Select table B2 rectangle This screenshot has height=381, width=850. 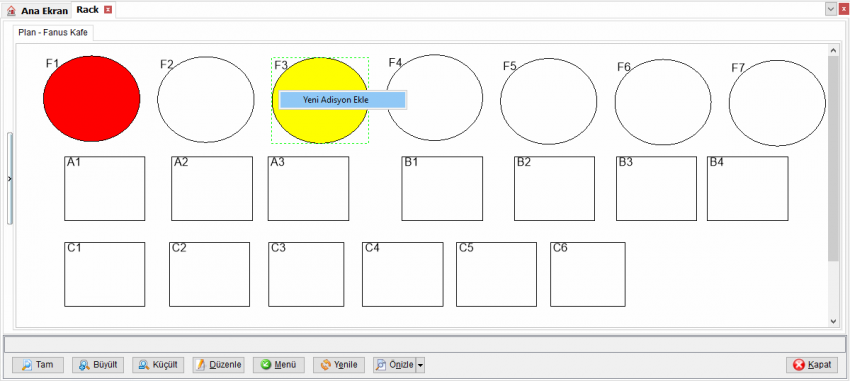pos(554,189)
